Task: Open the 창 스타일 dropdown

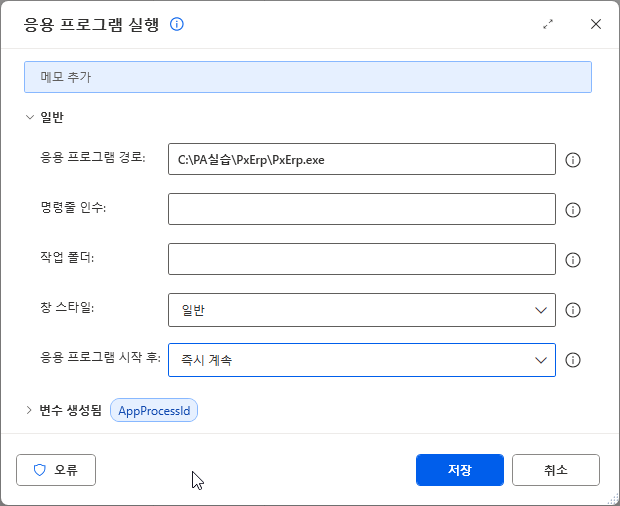Action: point(362,310)
